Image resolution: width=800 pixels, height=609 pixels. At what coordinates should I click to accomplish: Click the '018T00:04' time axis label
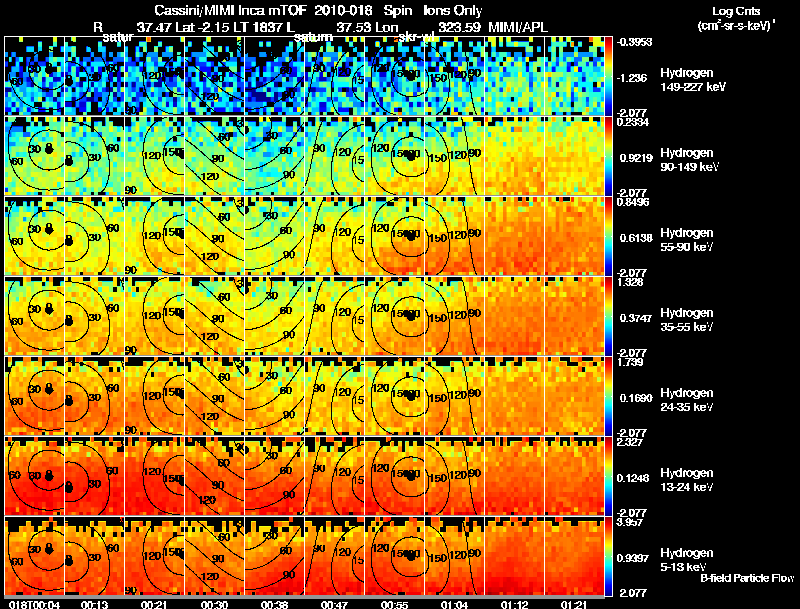tap(35, 605)
